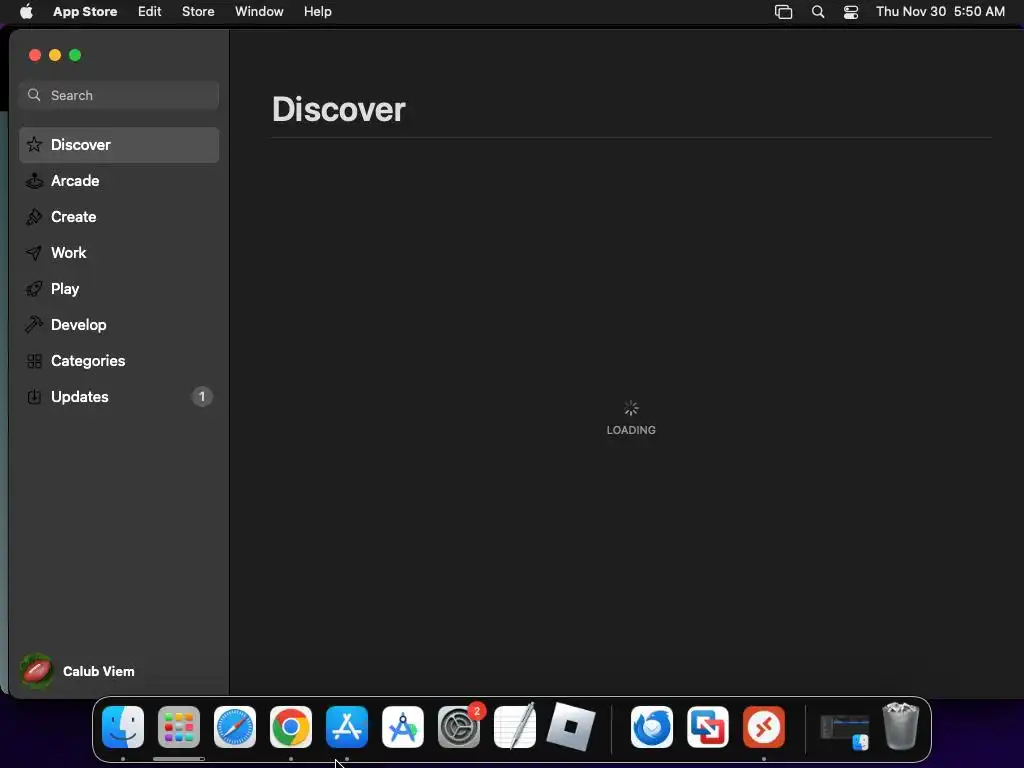1024x768 pixels.
Task: Open the App Store menu
Action: coord(85,11)
